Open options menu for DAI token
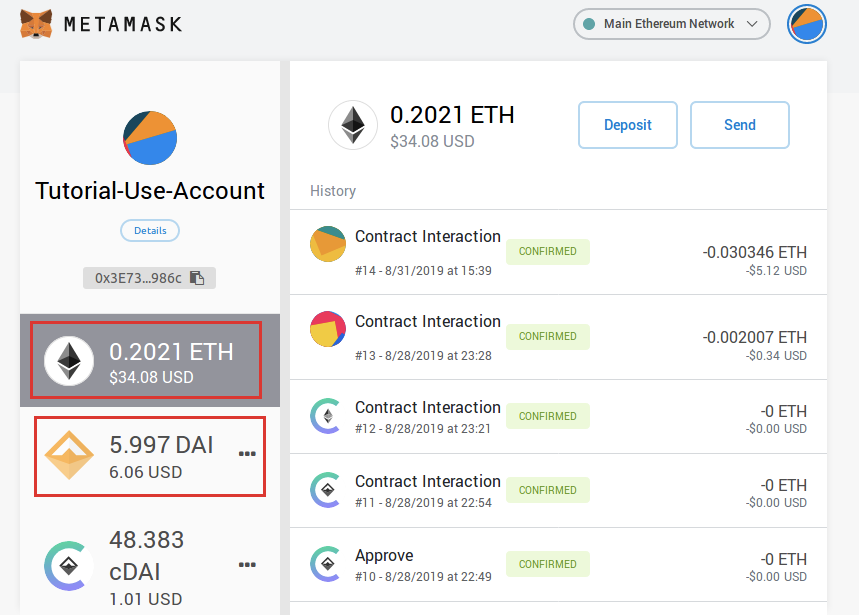 point(247,453)
